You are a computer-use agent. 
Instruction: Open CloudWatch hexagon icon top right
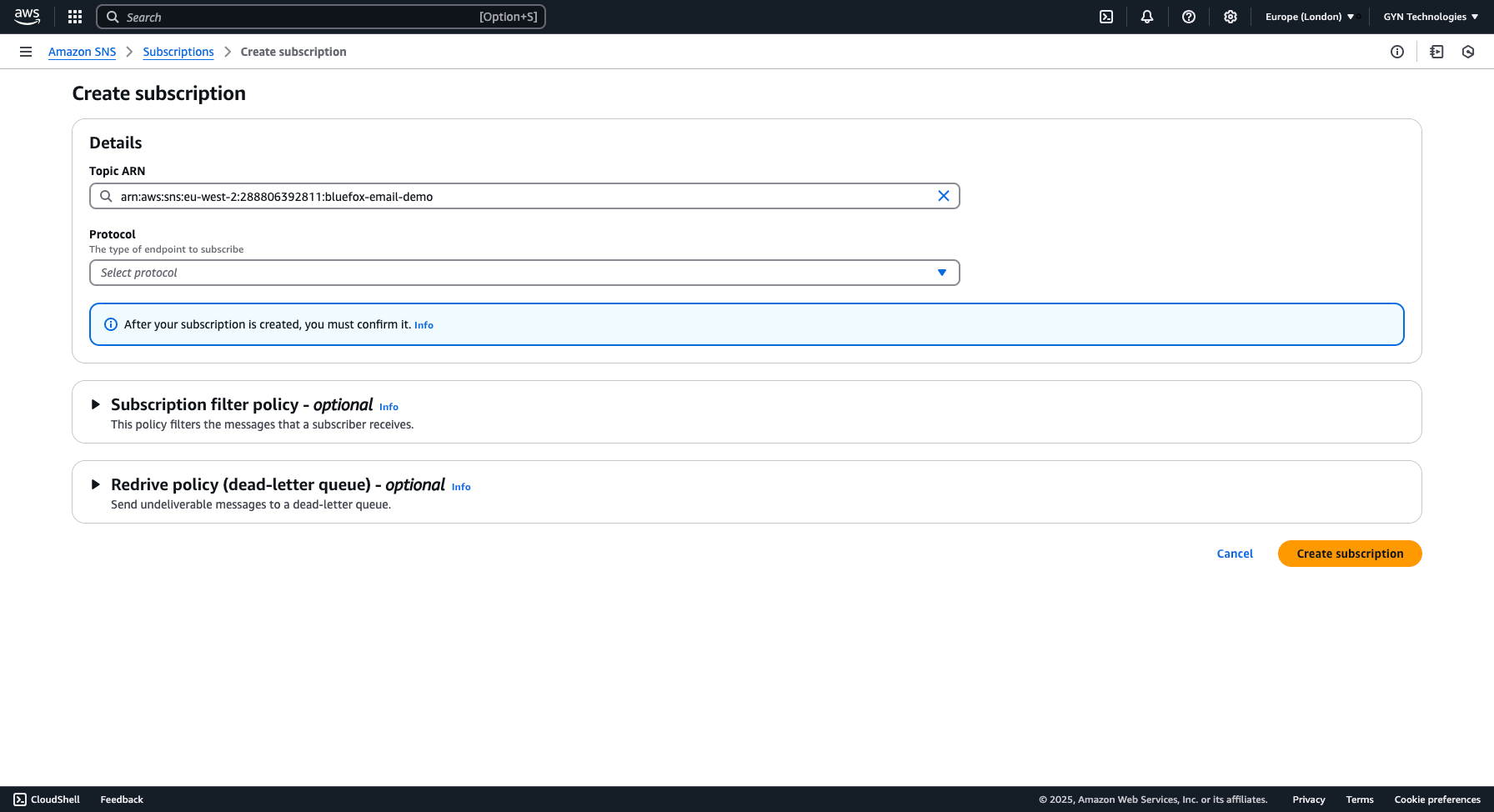click(1467, 52)
